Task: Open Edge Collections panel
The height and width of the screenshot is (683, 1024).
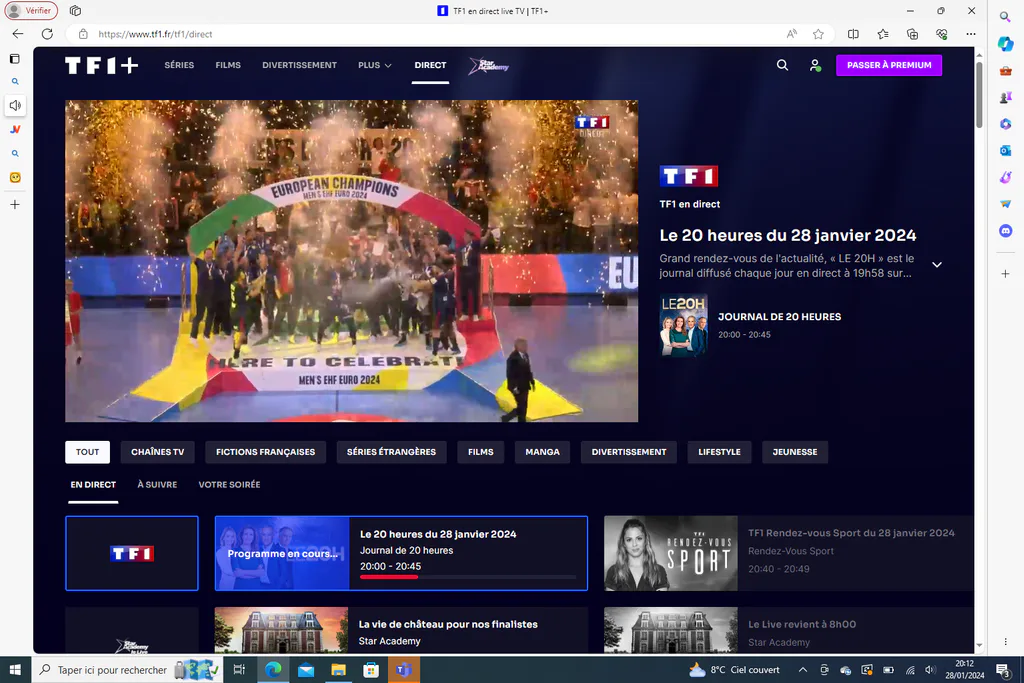Action: pos(912,34)
